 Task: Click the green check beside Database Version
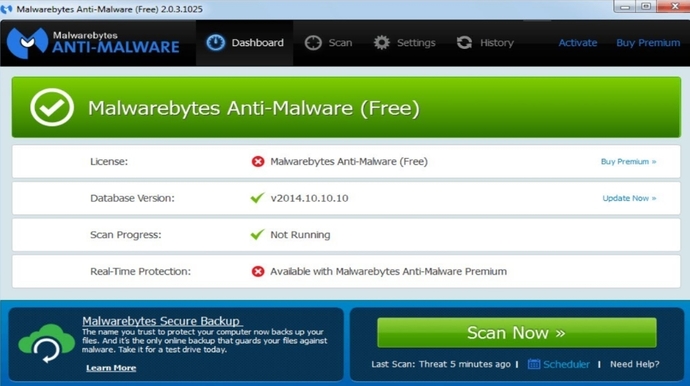tap(257, 198)
